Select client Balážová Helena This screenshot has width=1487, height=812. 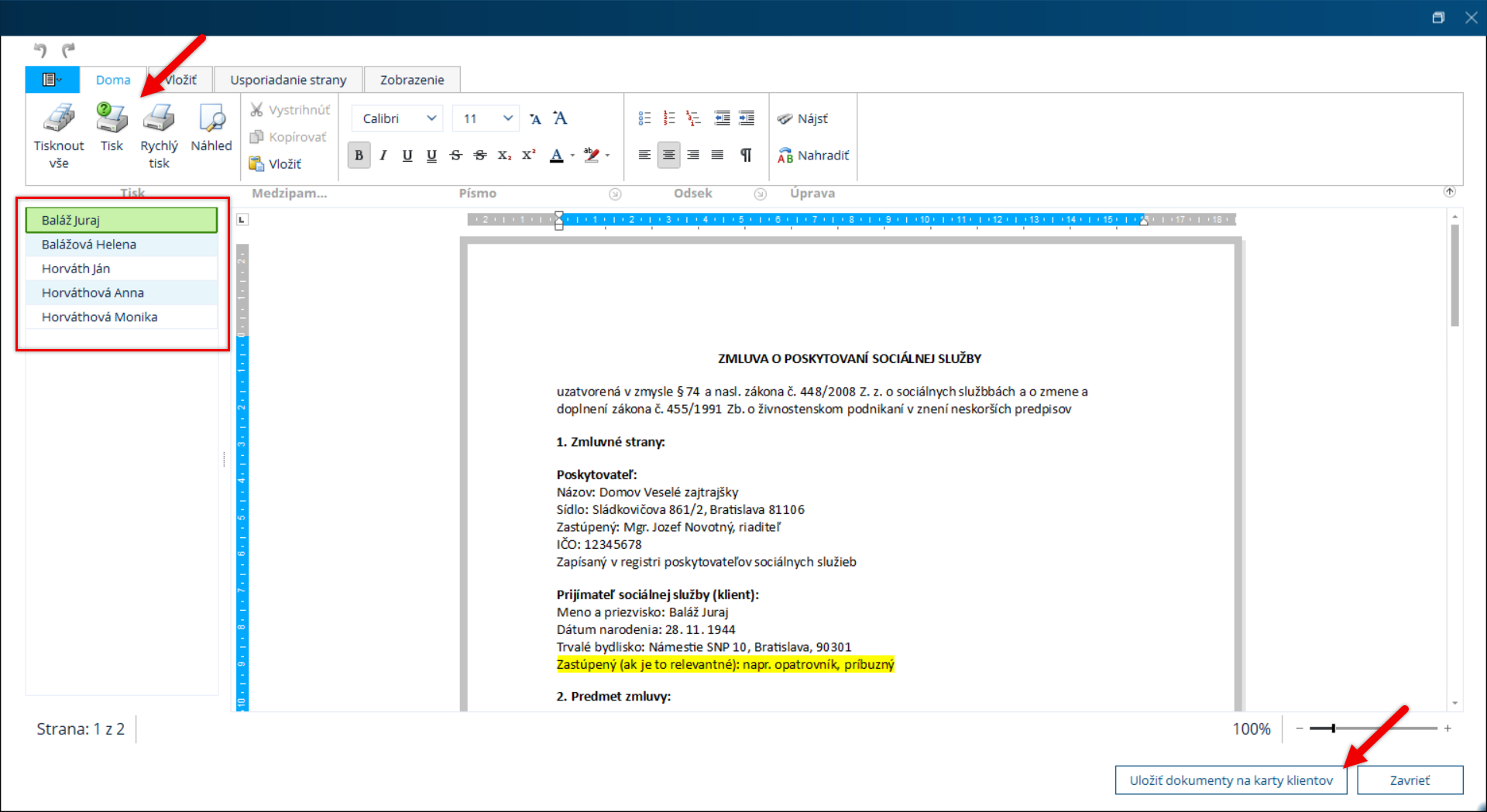(122, 245)
